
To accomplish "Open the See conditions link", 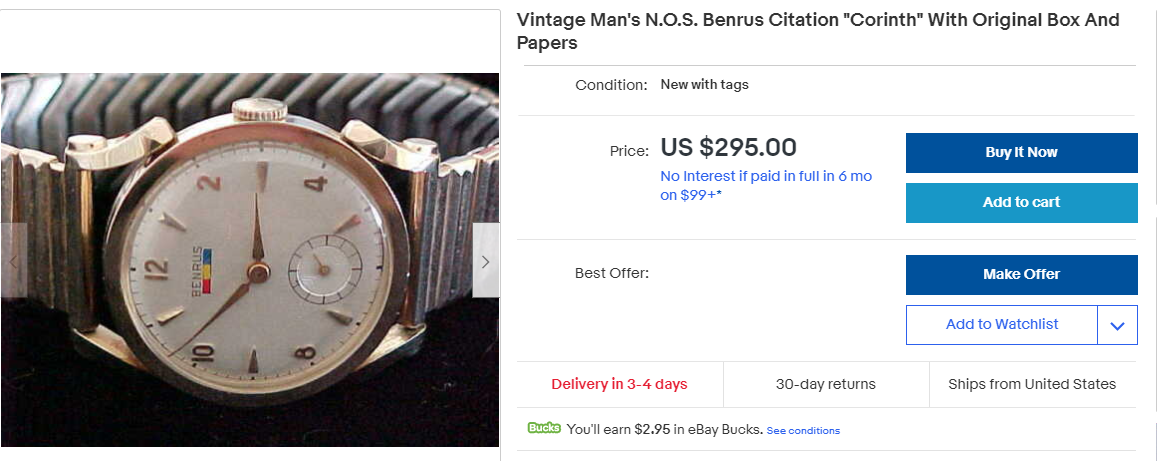I will 803,431.
